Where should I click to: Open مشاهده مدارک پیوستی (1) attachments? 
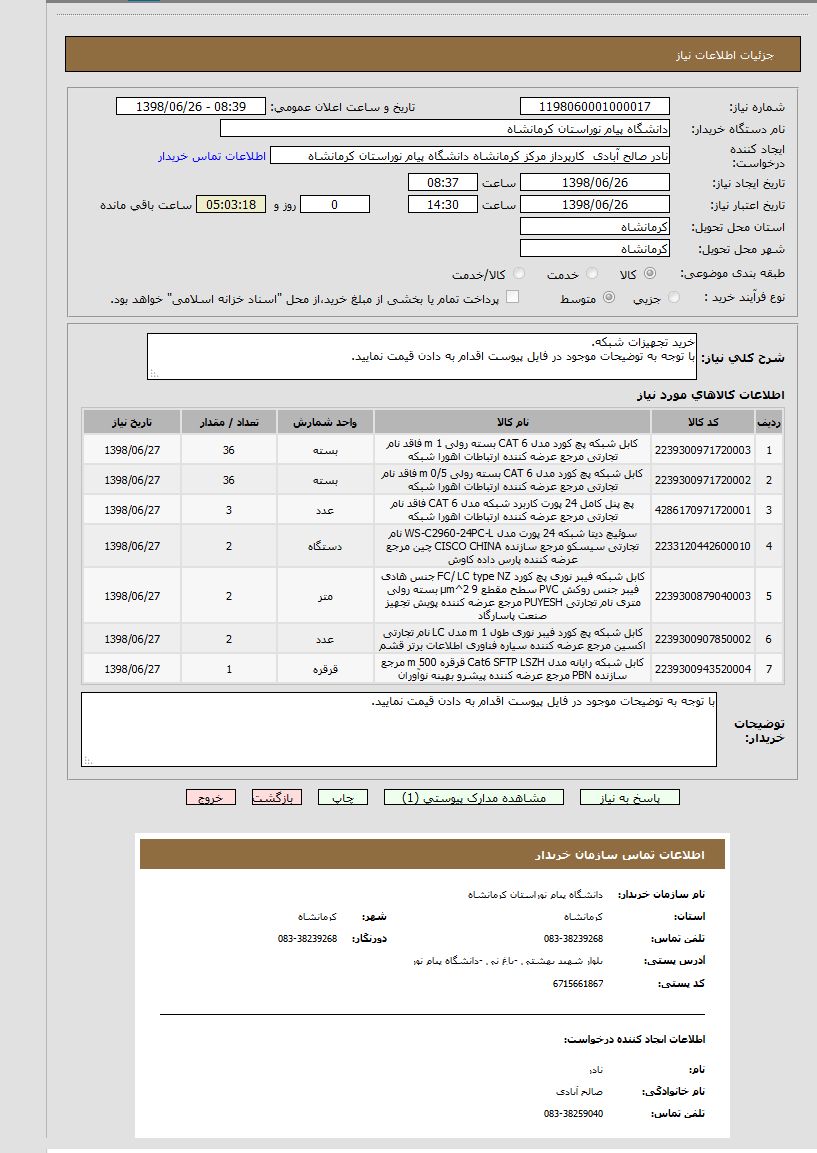[473, 797]
